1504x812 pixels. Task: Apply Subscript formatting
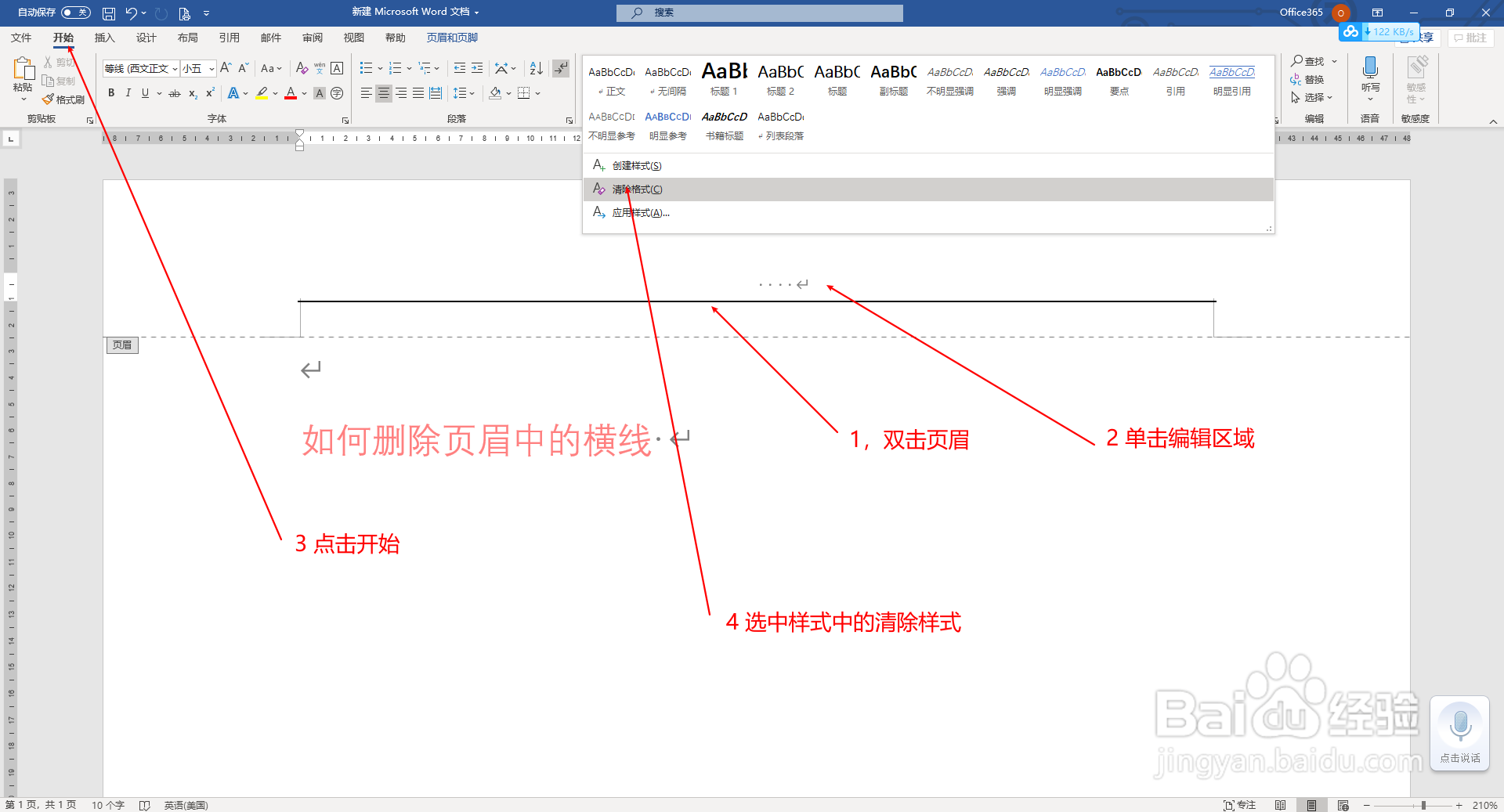[x=193, y=93]
